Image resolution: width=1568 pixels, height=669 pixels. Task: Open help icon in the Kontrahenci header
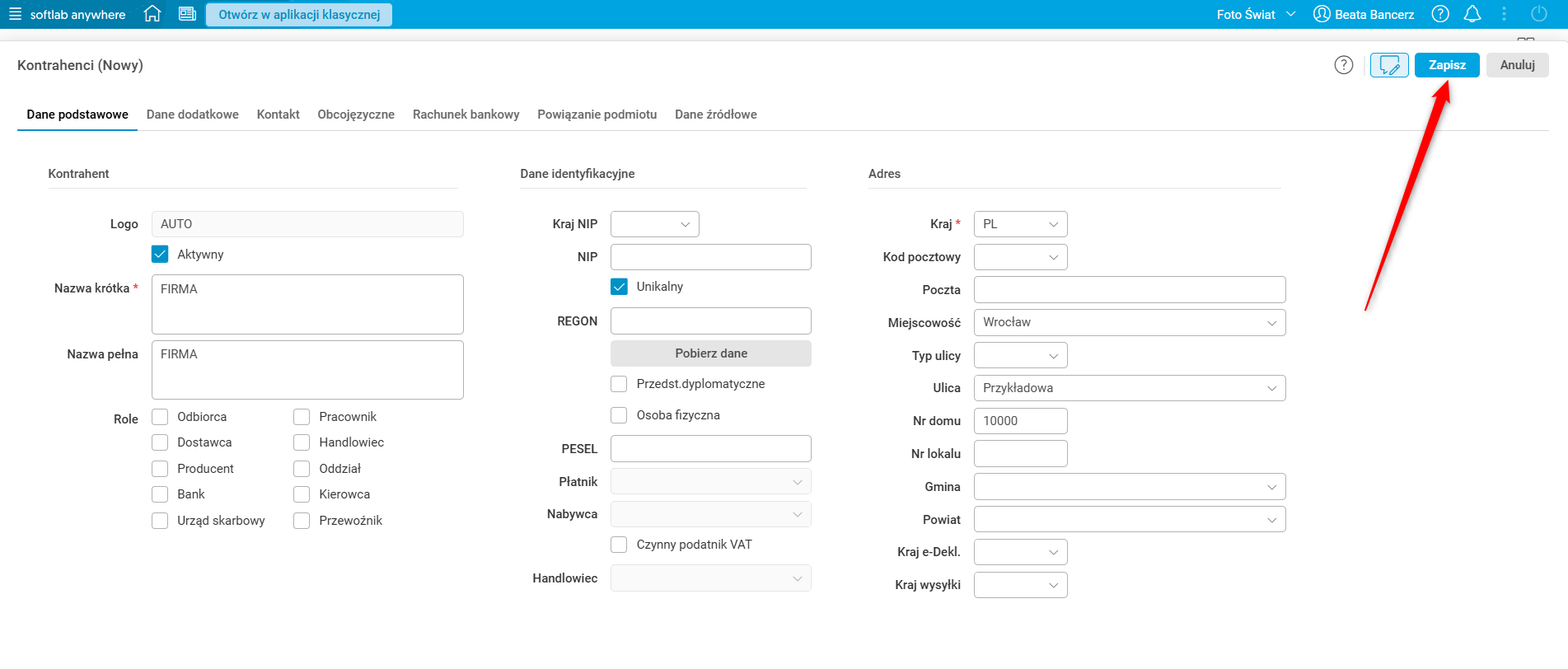pyautogui.click(x=1344, y=65)
